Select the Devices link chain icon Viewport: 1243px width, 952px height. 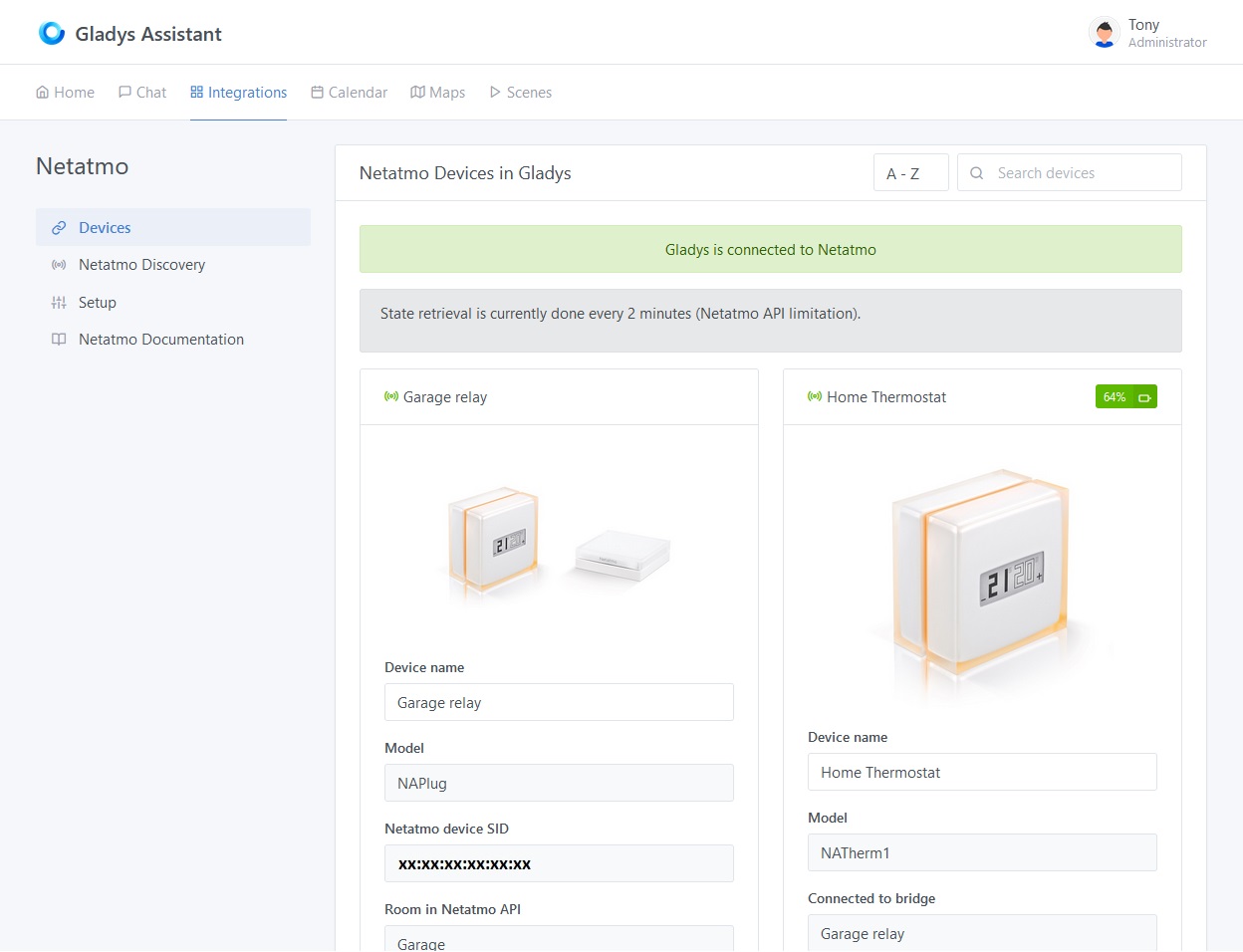coord(57,227)
